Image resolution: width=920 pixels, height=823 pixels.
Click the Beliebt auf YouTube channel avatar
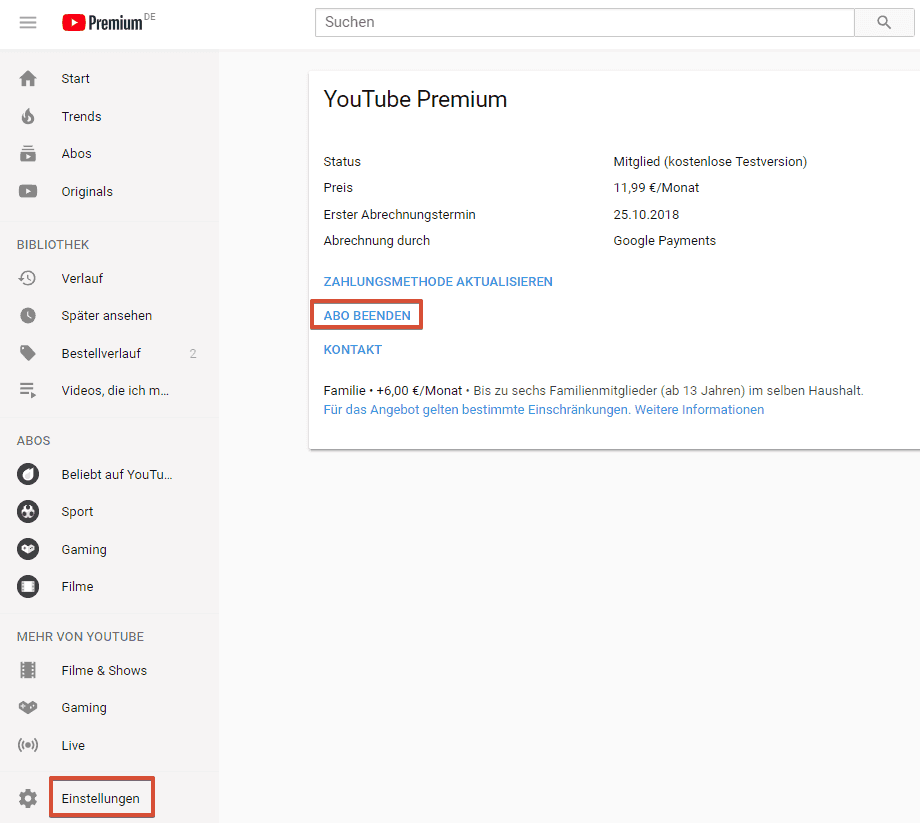pos(28,474)
